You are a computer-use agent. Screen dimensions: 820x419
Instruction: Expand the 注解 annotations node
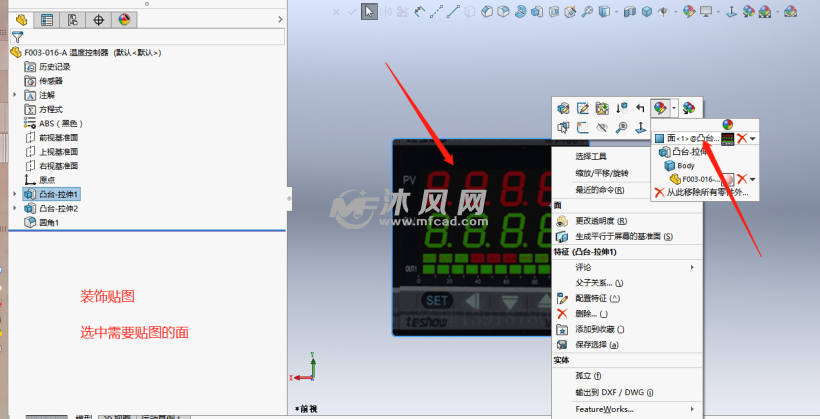click(15, 95)
